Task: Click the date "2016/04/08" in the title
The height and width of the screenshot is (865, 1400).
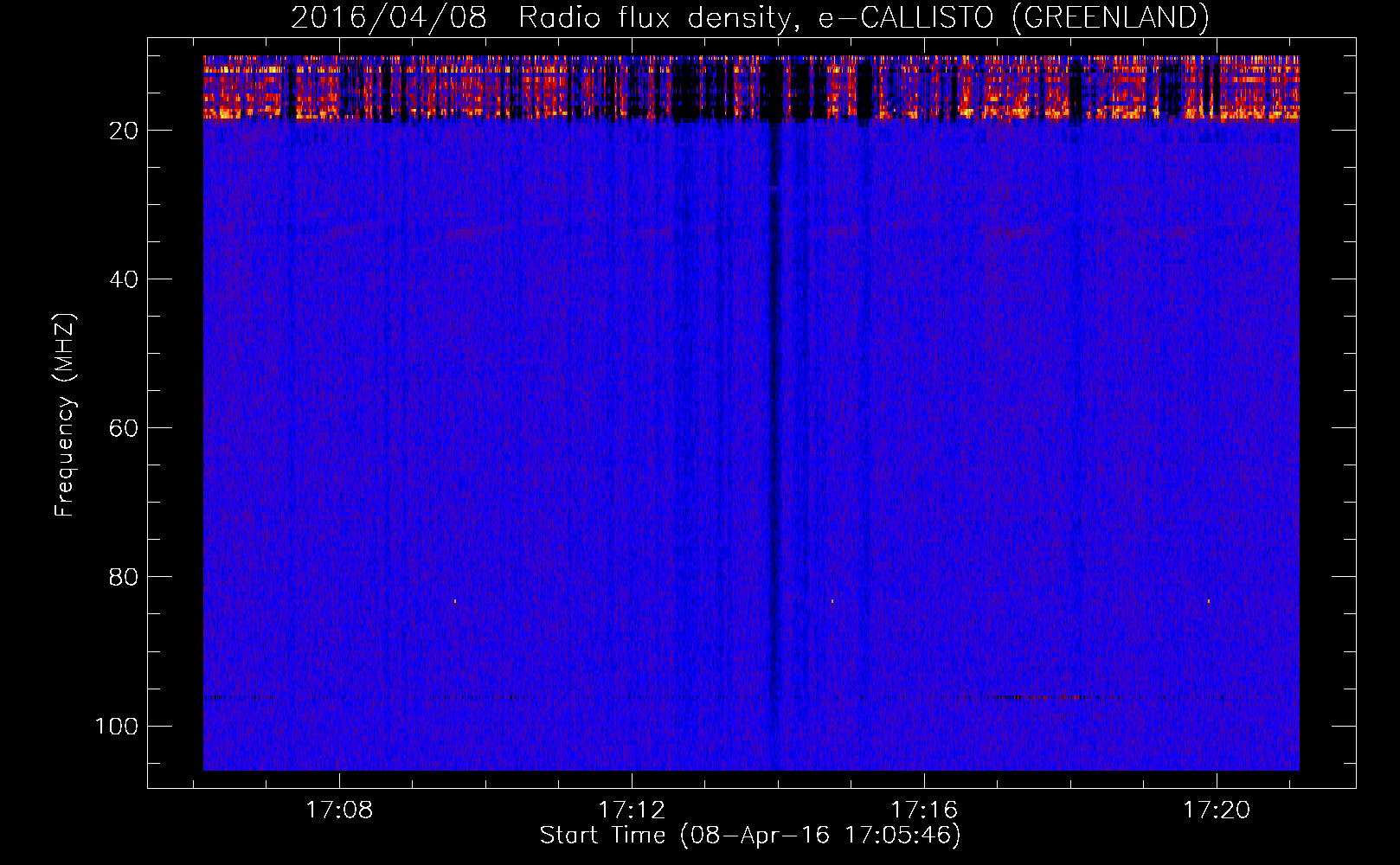Action: coord(389,17)
